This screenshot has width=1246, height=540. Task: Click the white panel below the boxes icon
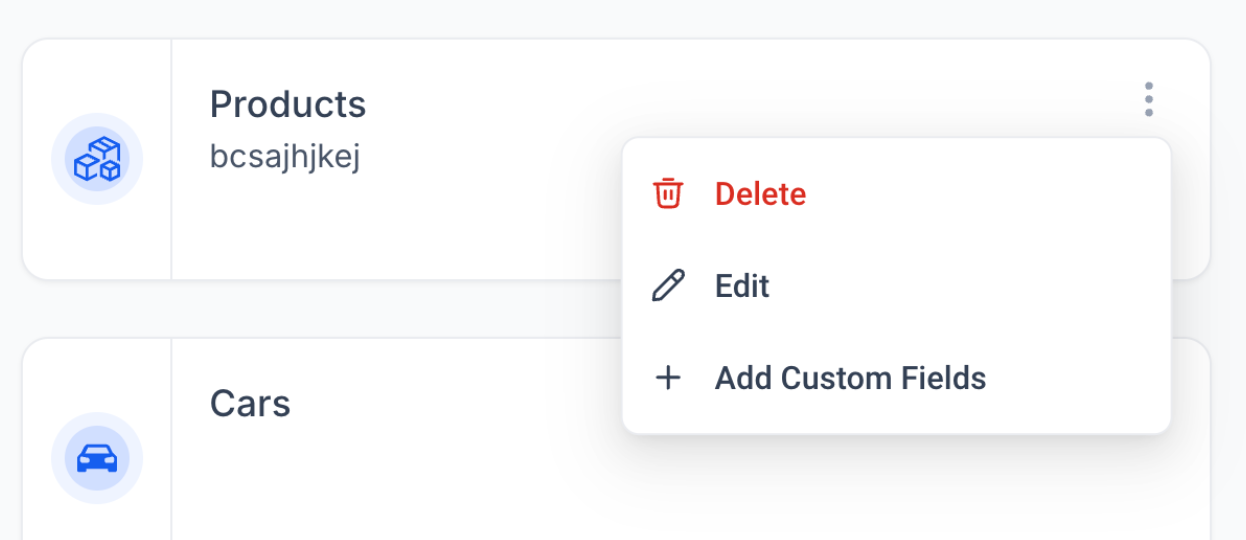97,245
